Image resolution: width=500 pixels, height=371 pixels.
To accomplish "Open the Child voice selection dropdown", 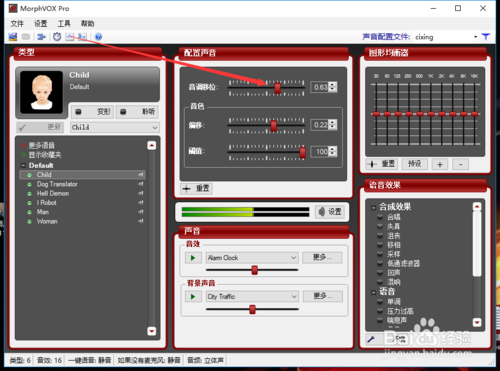I will pos(115,127).
